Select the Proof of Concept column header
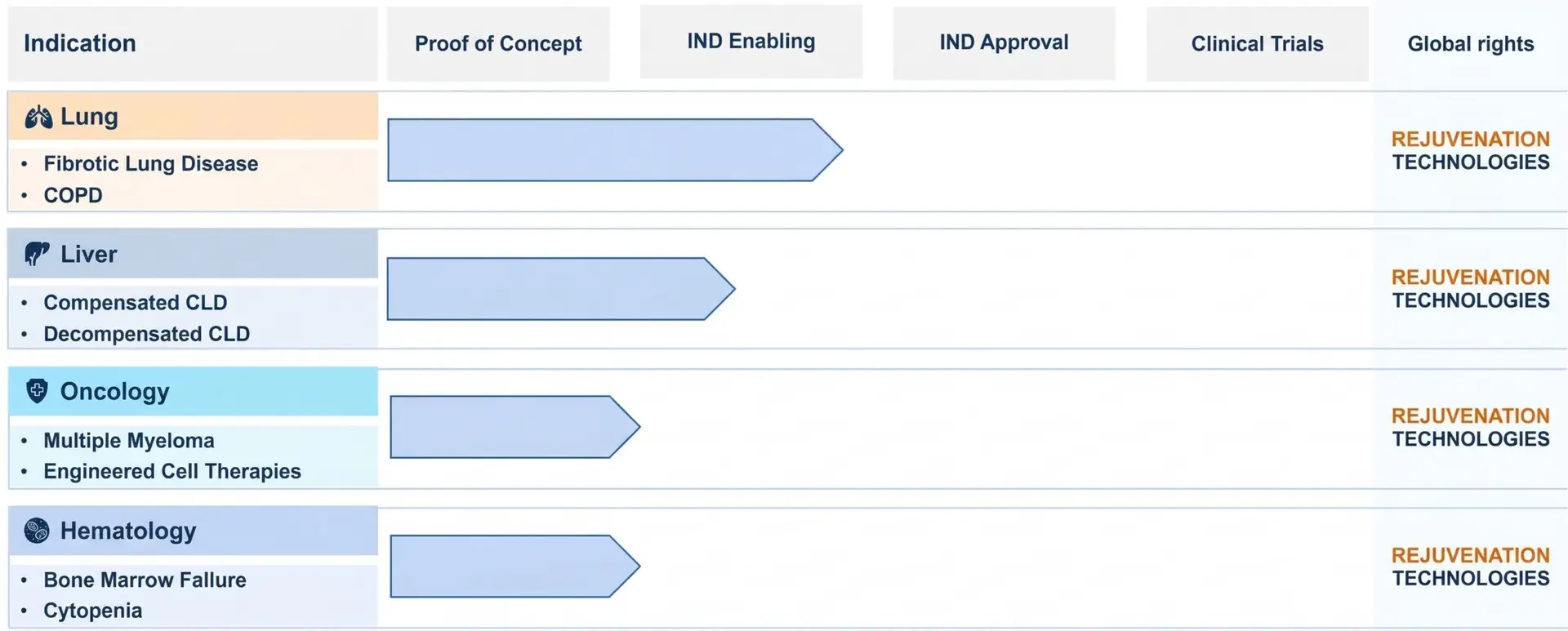The height and width of the screenshot is (631, 1568). [x=498, y=44]
